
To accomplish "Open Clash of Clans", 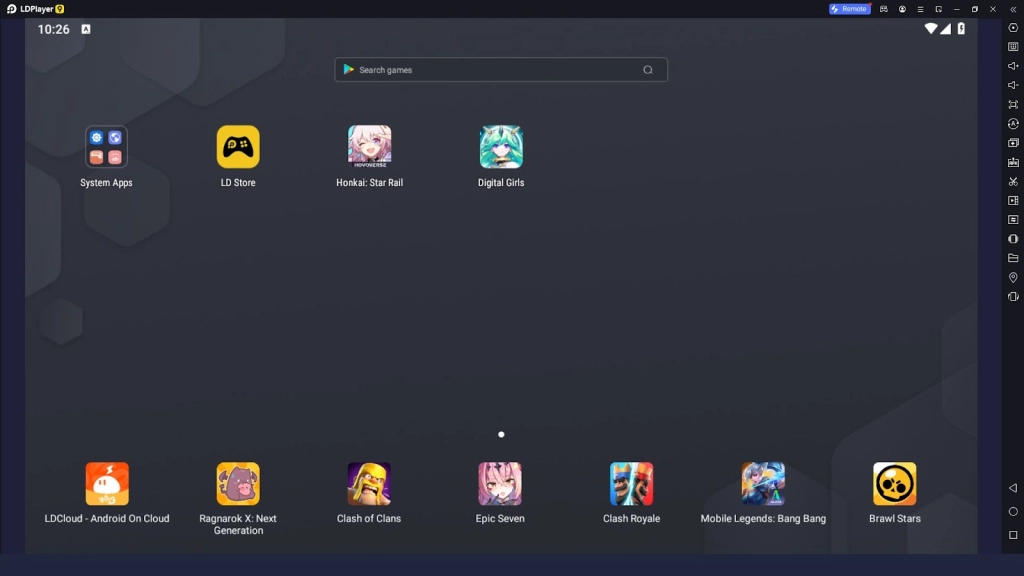I will 369,484.
